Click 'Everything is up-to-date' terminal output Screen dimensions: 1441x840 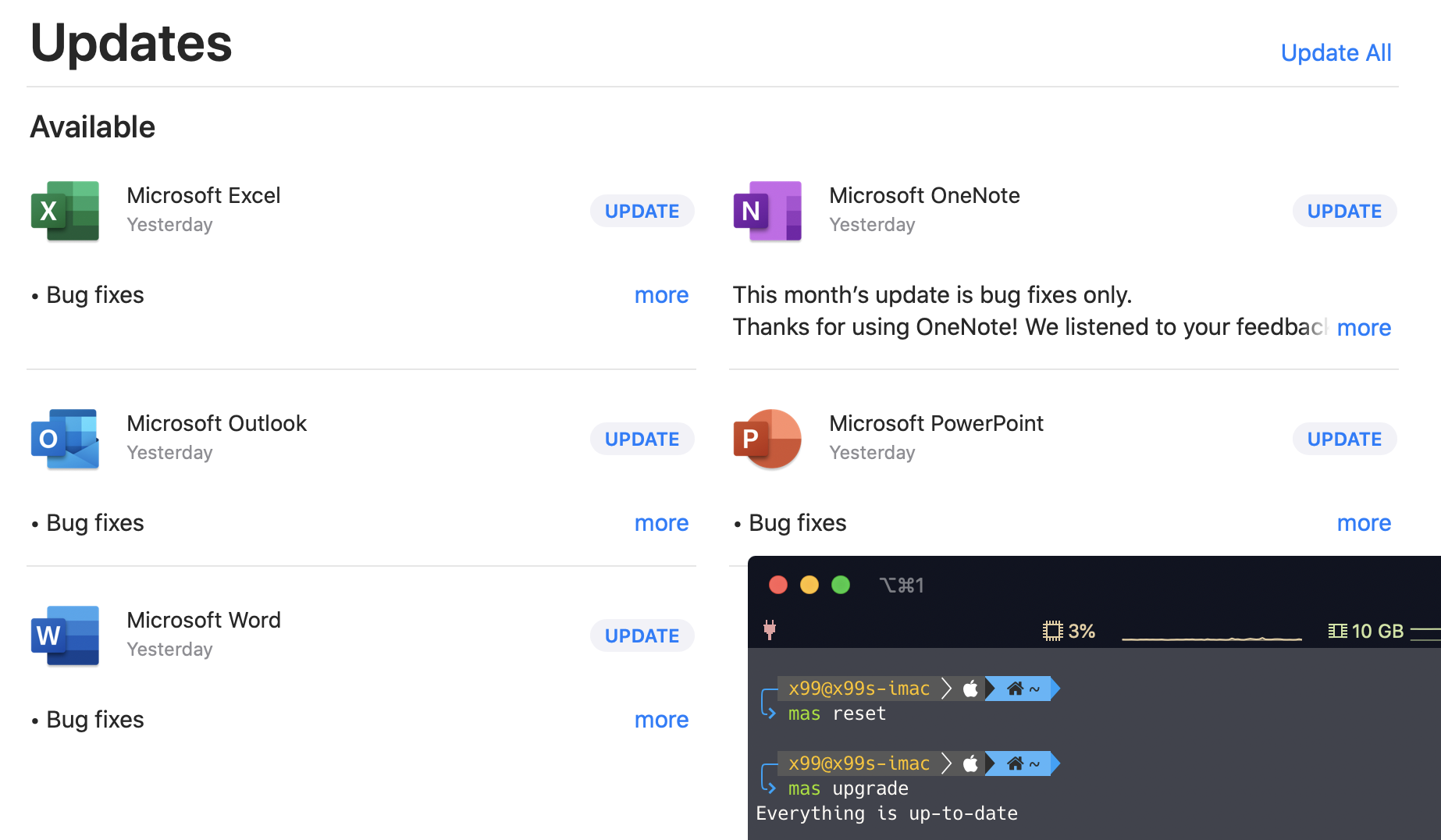tap(887, 813)
